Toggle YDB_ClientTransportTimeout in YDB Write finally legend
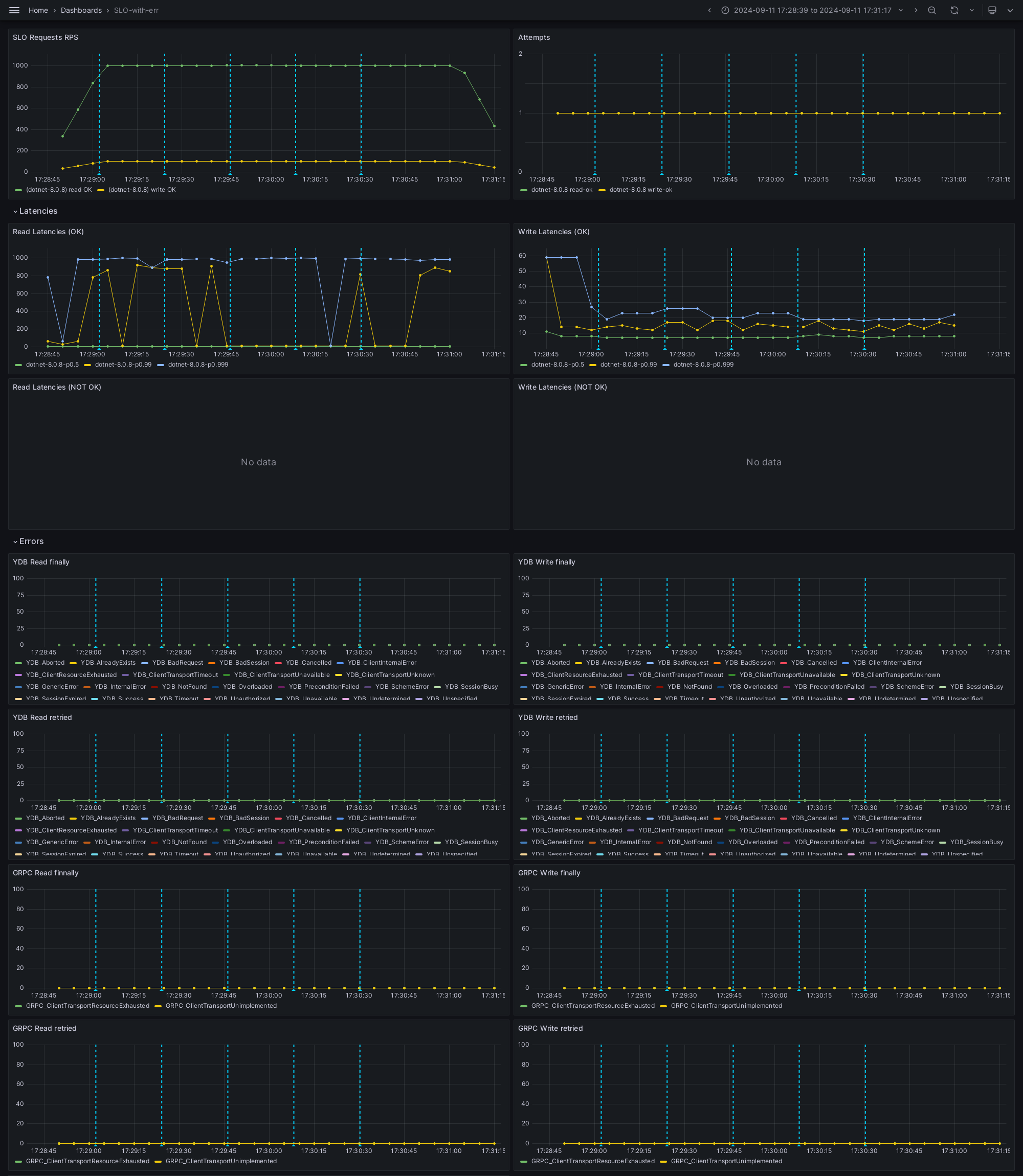Screen dimensions: 1023x1176 point(680,675)
